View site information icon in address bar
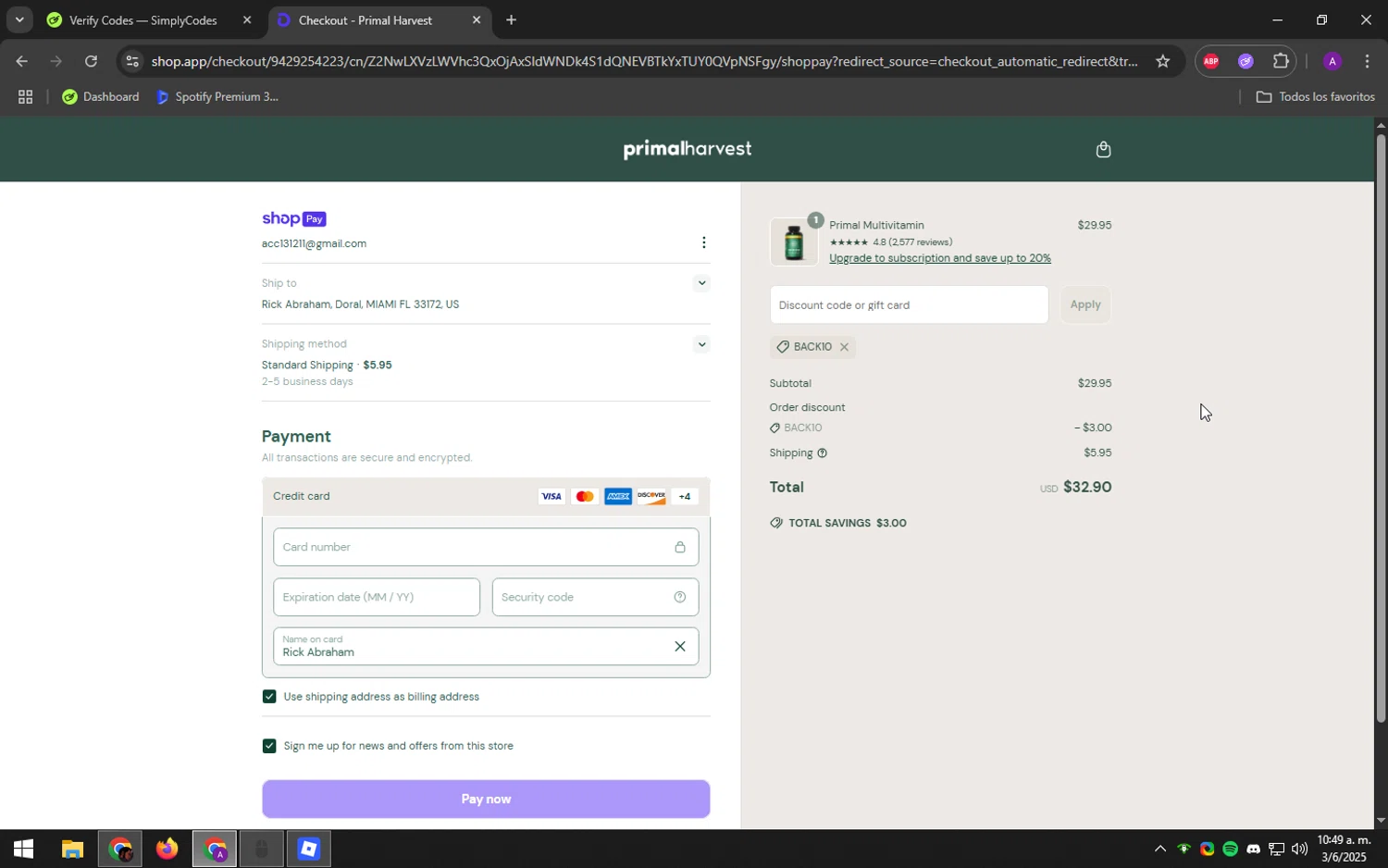 coord(132,61)
